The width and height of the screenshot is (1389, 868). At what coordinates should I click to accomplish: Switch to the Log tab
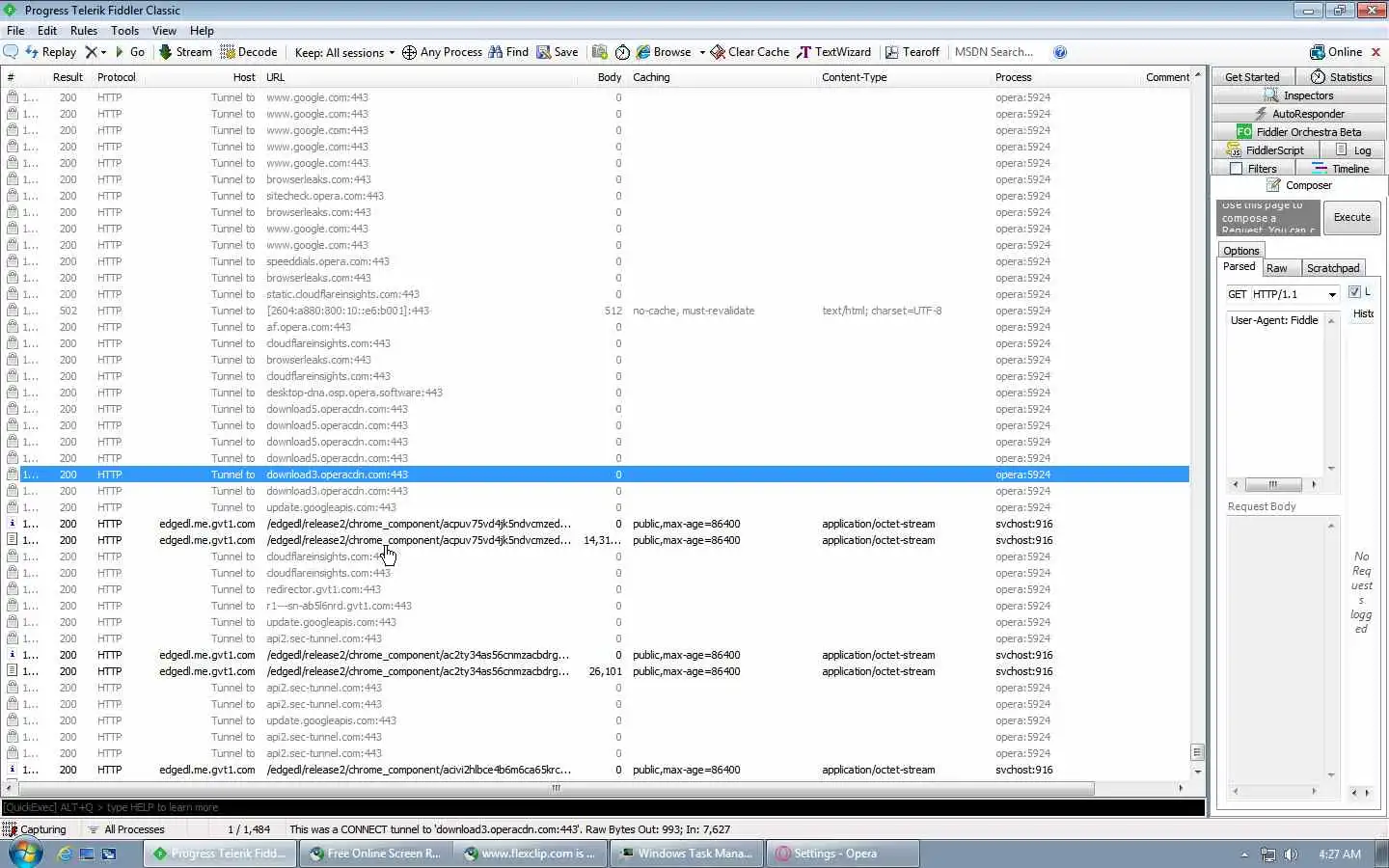tap(1353, 150)
